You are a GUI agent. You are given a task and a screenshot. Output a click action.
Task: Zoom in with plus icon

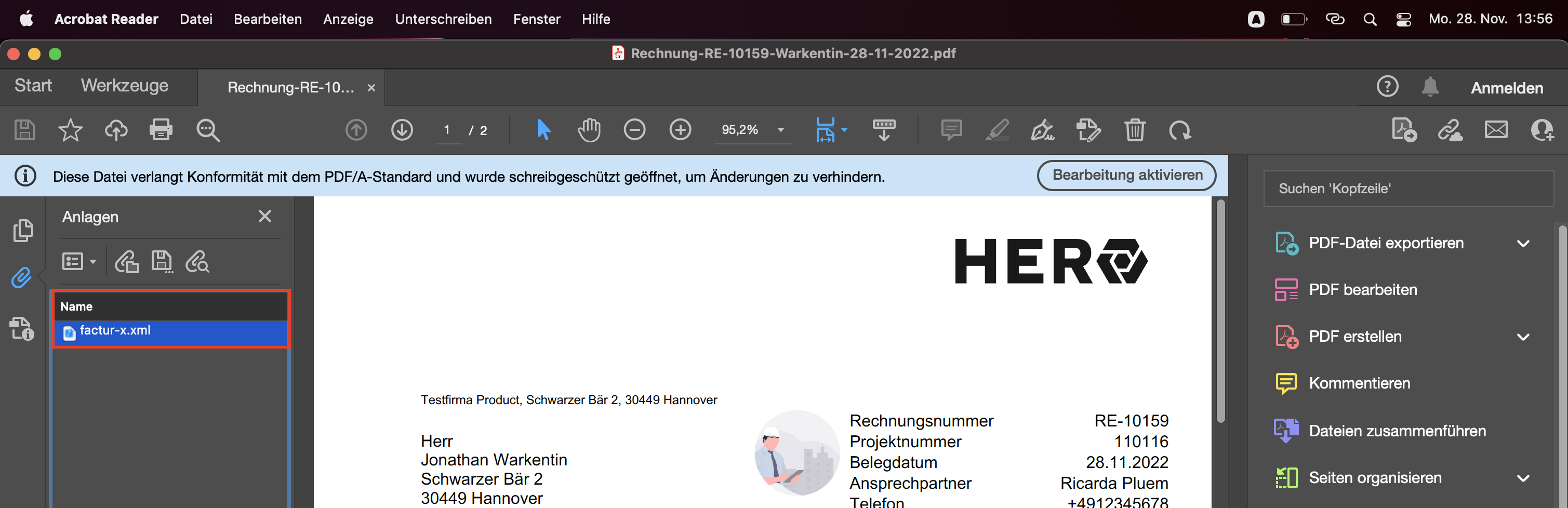(x=680, y=129)
